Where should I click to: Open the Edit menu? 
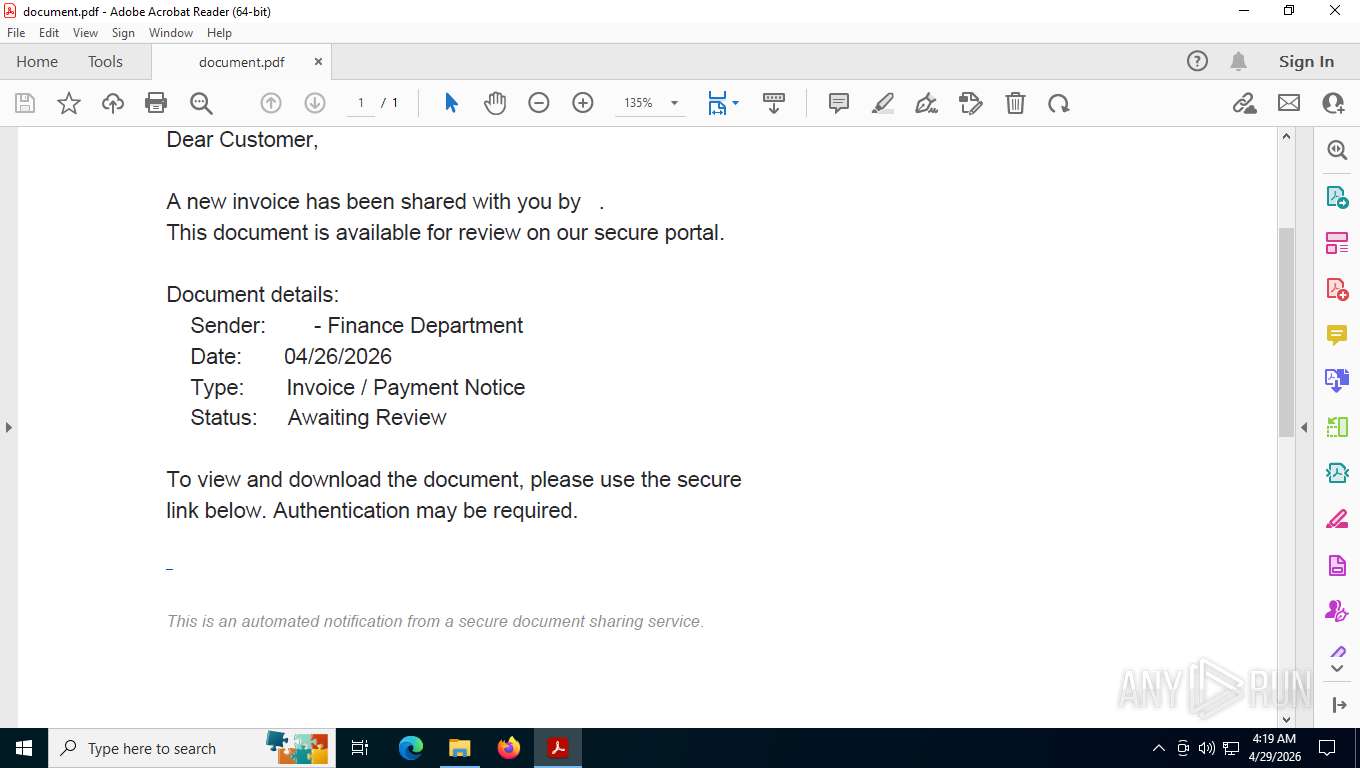(x=49, y=33)
